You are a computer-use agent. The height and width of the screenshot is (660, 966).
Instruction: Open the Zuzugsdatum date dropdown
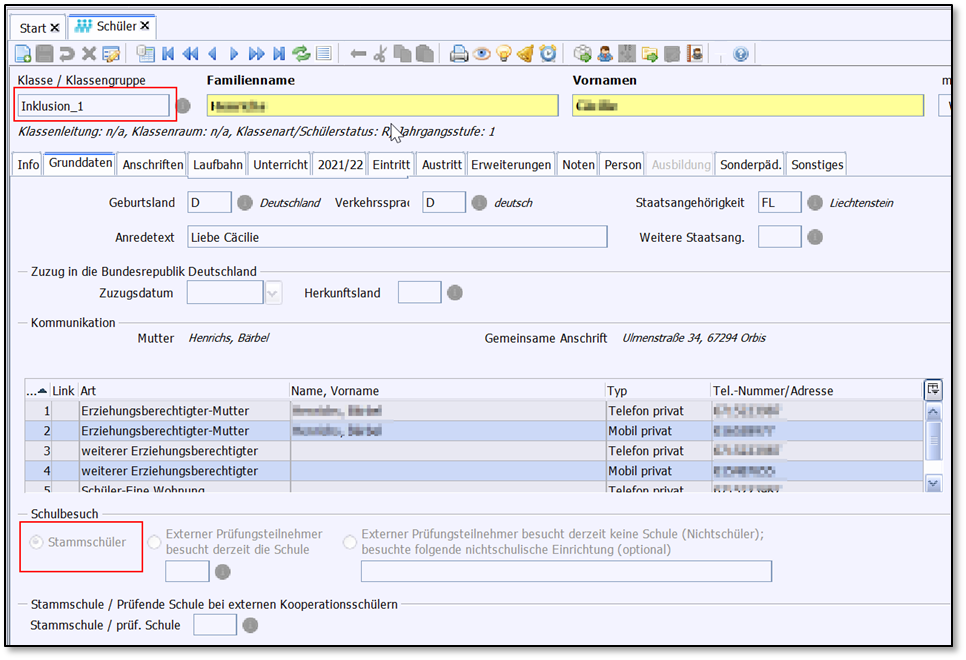tap(273, 293)
